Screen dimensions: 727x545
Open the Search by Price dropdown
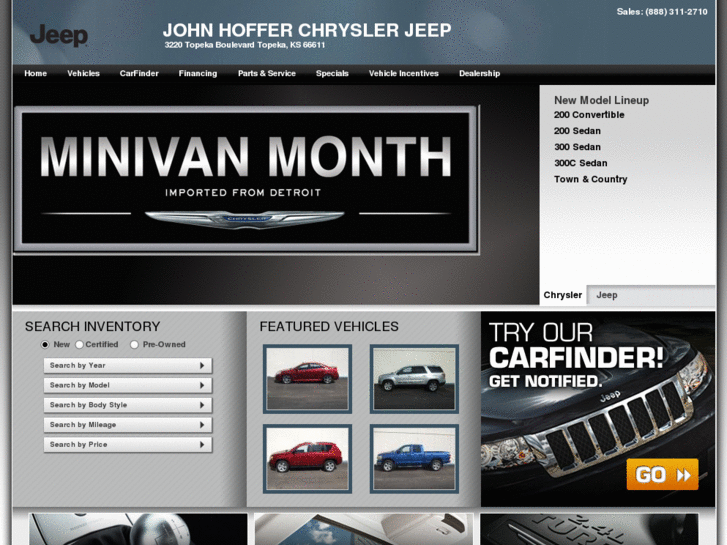(x=128, y=444)
